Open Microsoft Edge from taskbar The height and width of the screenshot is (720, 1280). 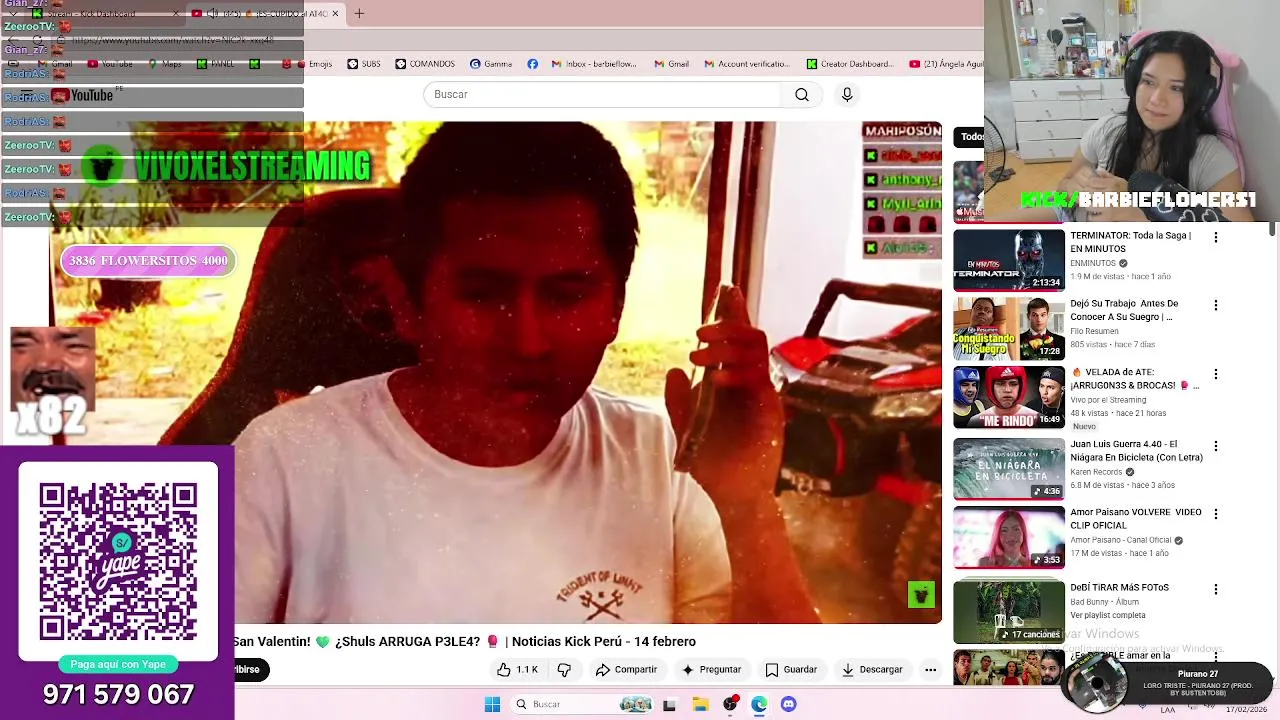click(759, 704)
